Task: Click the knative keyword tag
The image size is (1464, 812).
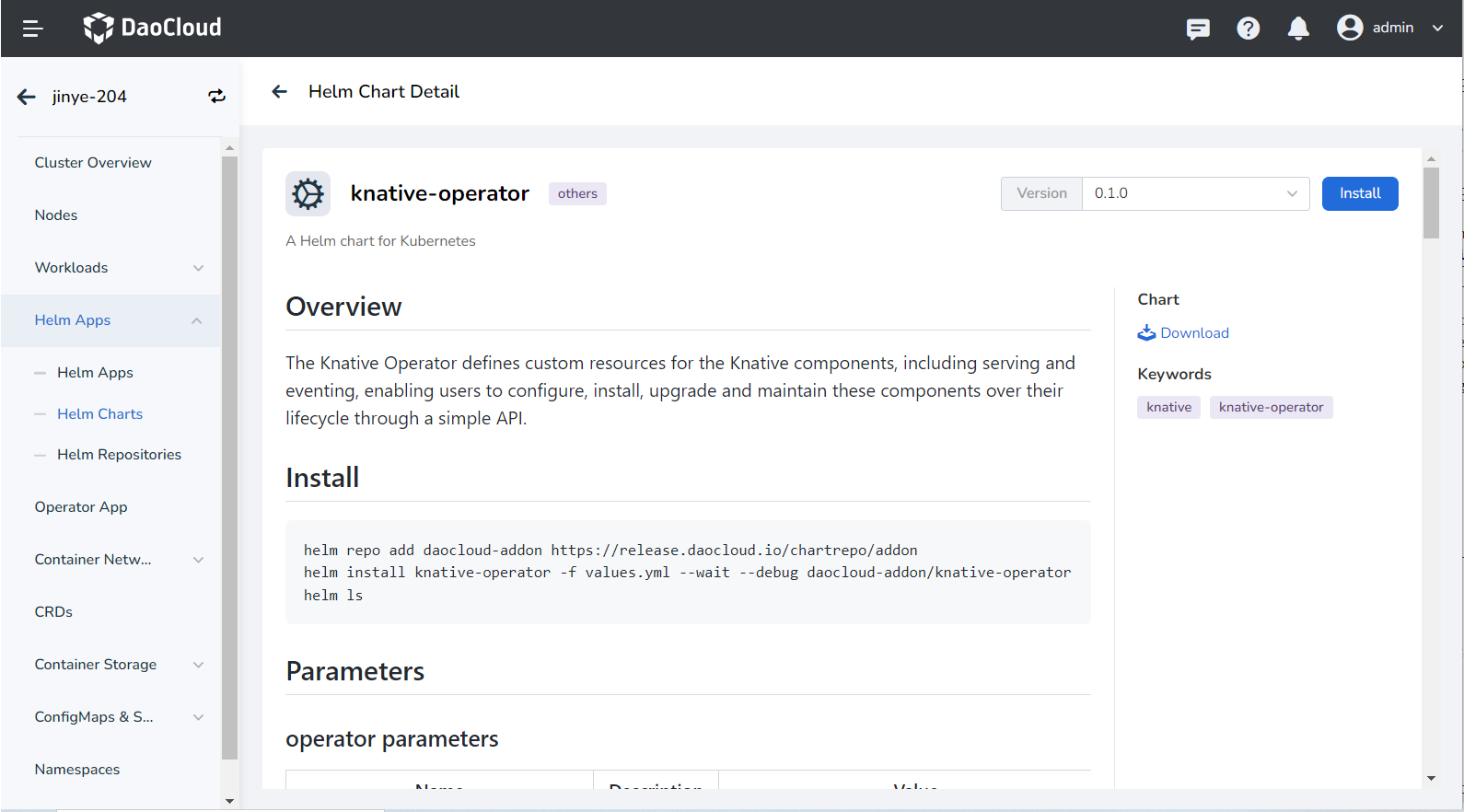Action: (x=1168, y=407)
